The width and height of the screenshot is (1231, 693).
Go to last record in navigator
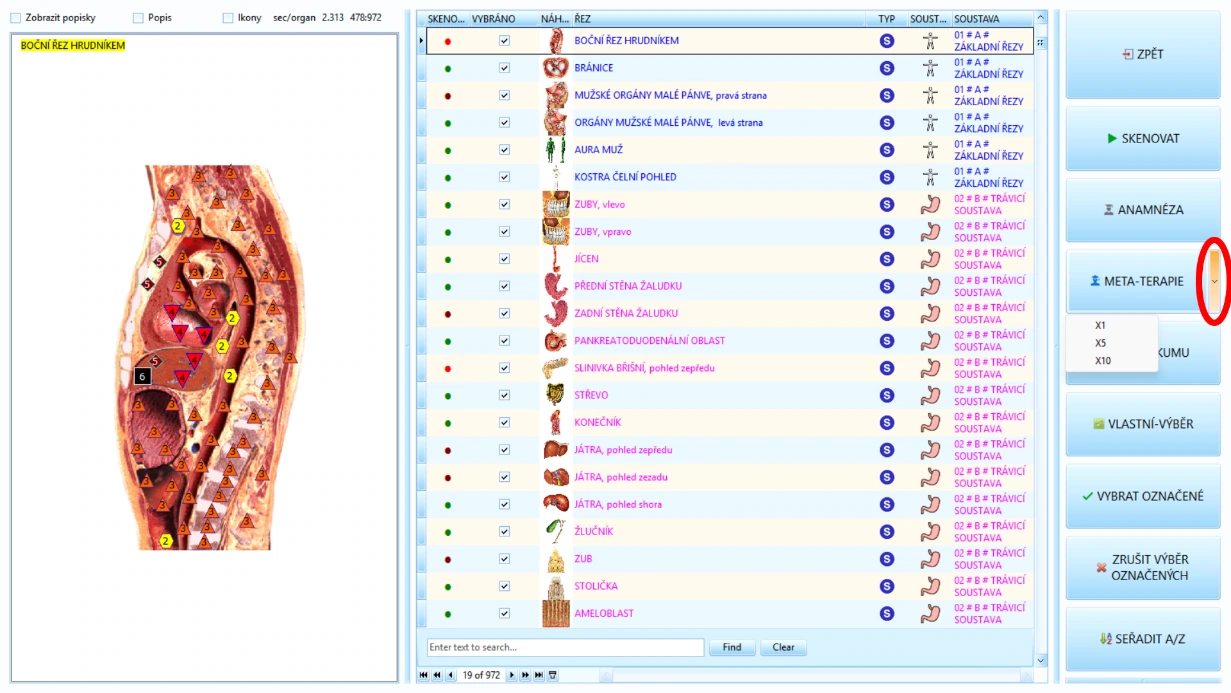click(x=538, y=676)
